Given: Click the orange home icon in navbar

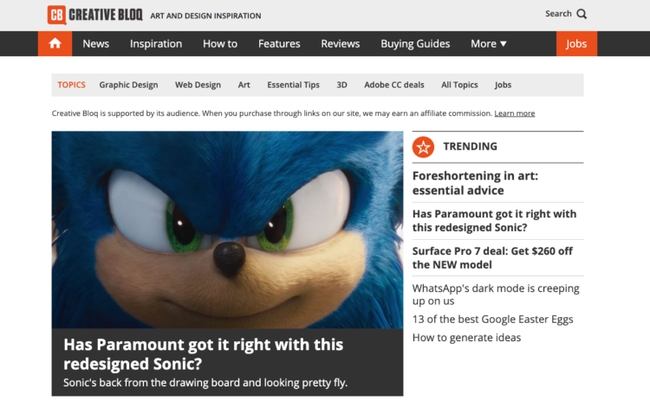Looking at the screenshot, I should coord(55,44).
